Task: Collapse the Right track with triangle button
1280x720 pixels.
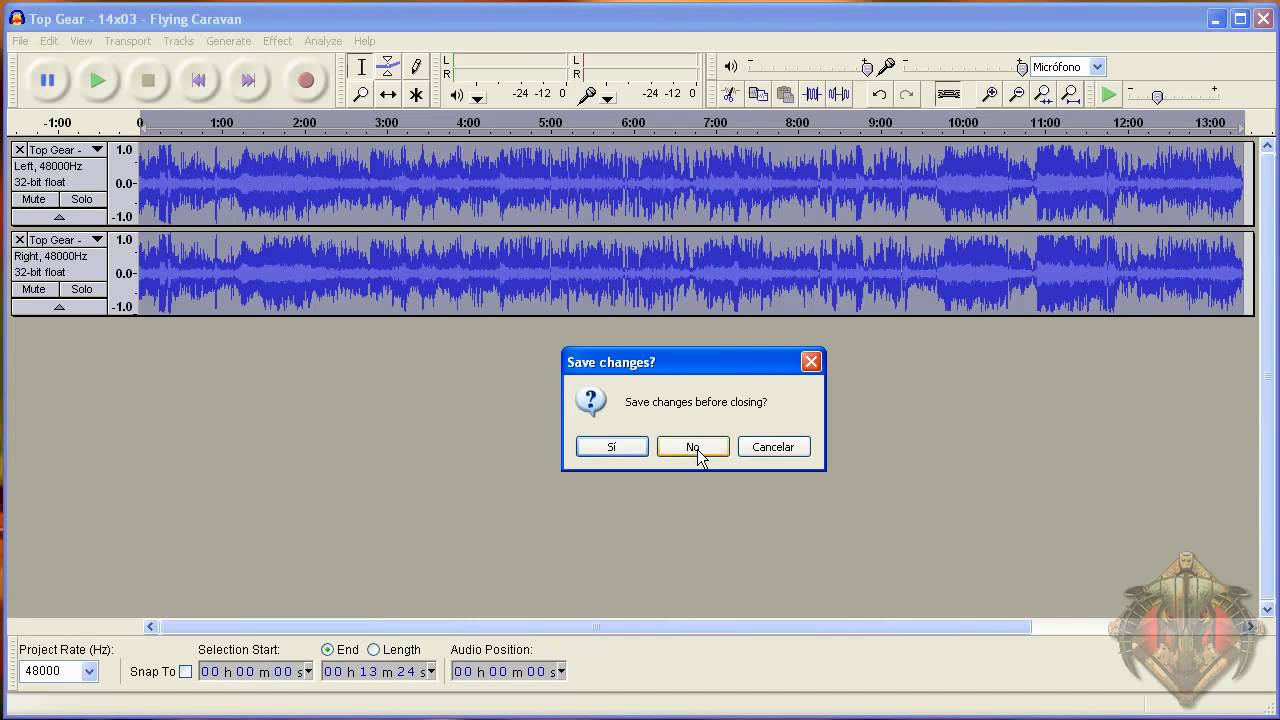Action: (x=59, y=307)
